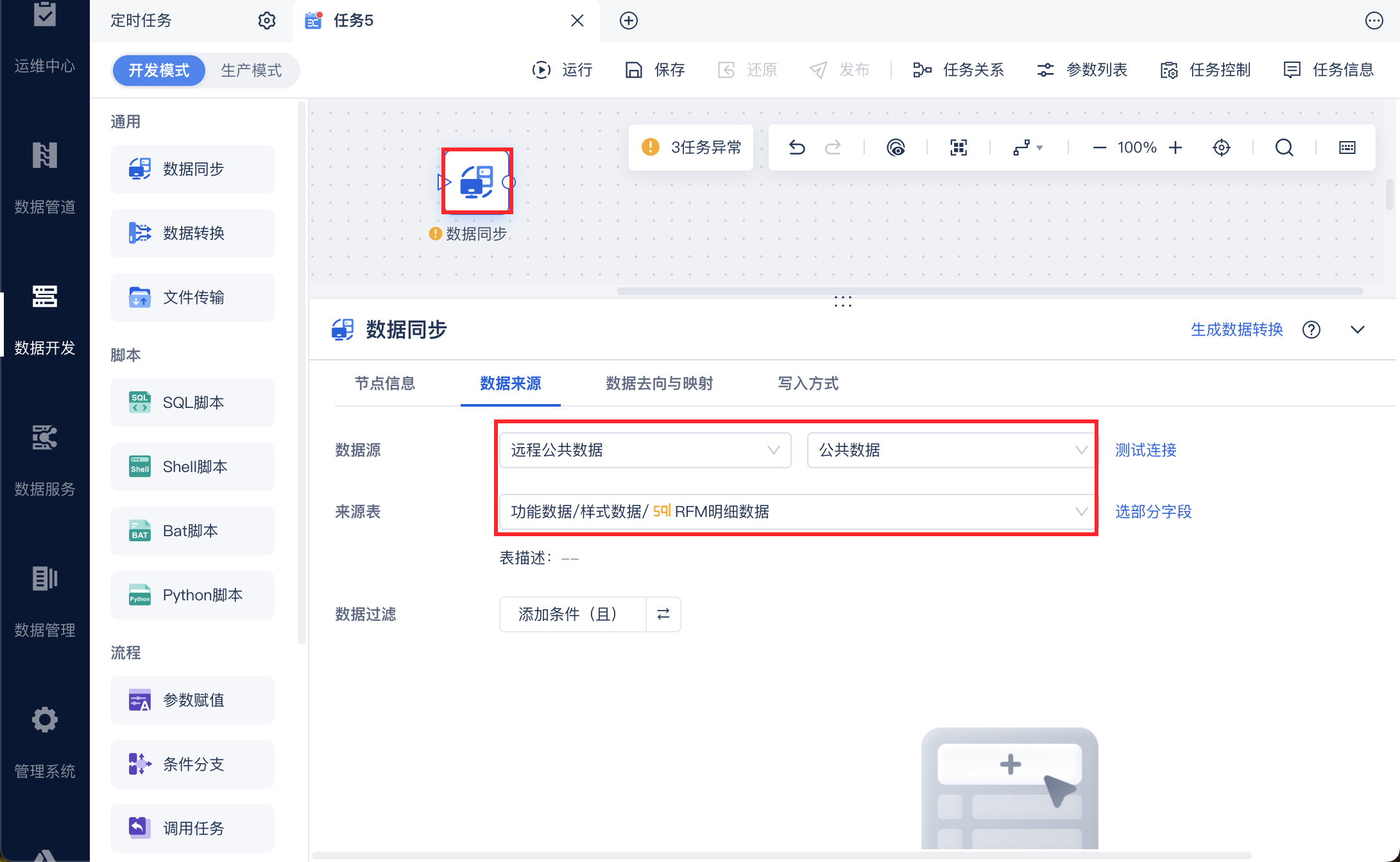This screenshot has width=1400, height=862.
Task: Select the 数据同步 node on canvas
Action: point(477,182)
